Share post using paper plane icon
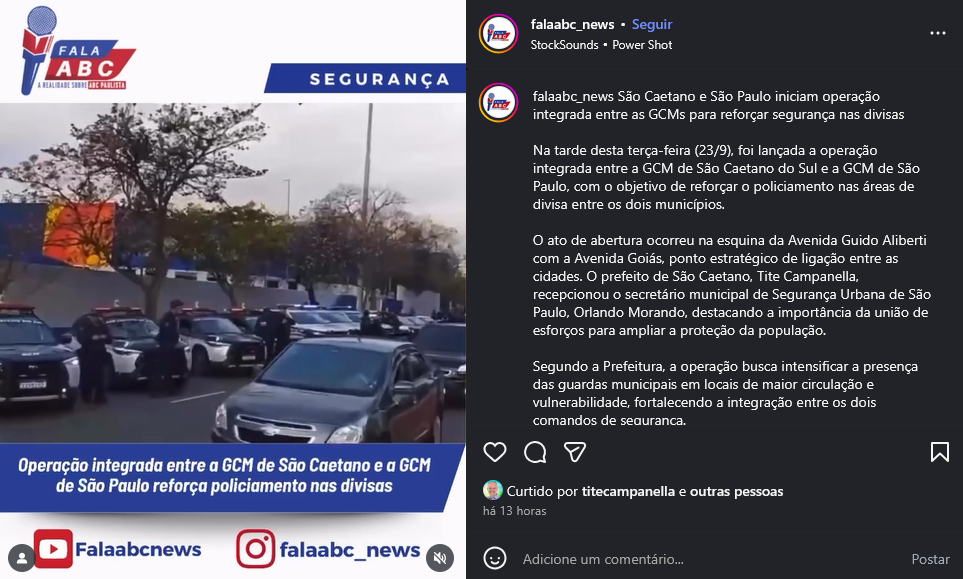 575,452
